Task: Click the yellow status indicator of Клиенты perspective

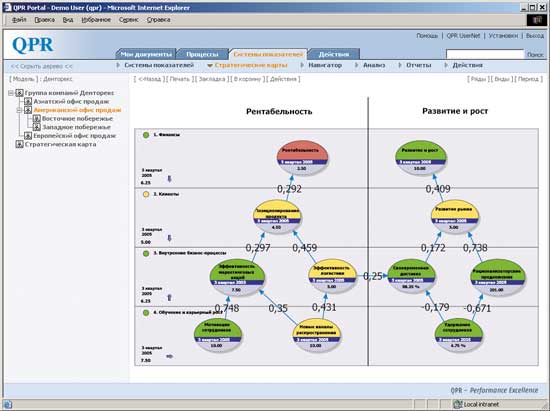Action: [x=146, y=194]
